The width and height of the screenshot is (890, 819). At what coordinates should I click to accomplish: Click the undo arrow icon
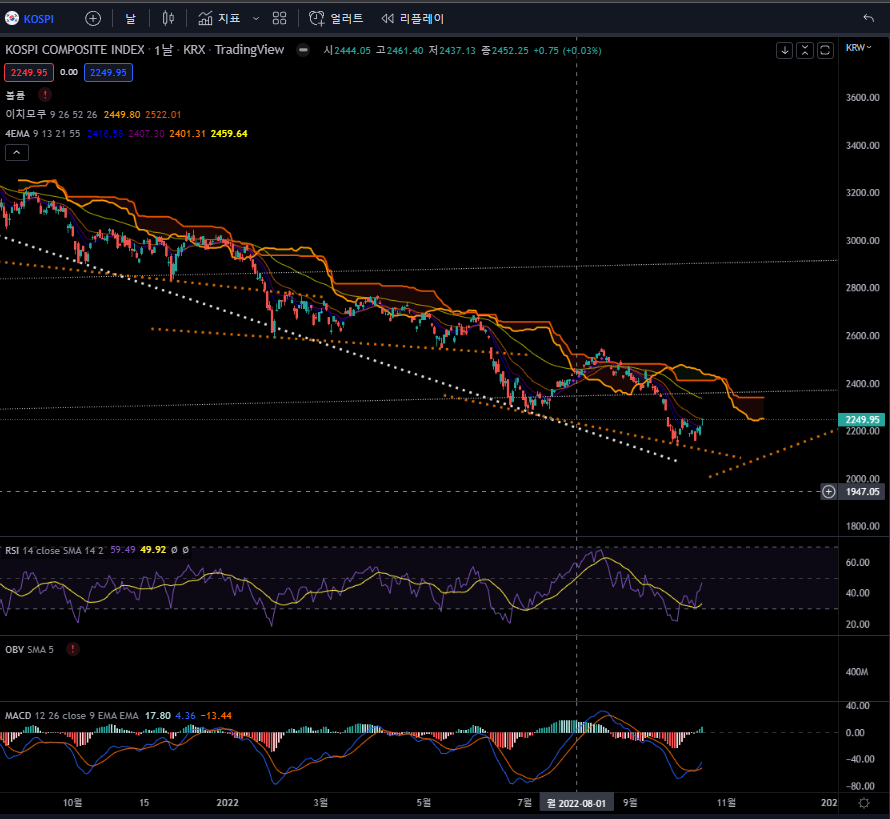[868, 18]
